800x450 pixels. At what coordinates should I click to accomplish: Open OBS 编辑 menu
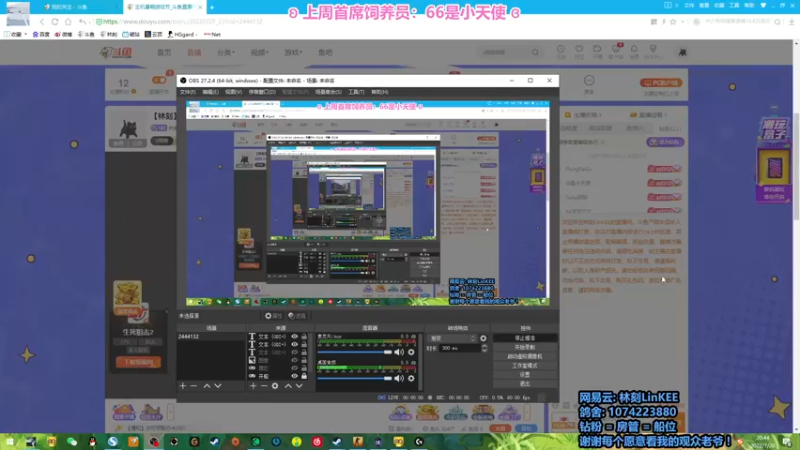click(210, 92)
